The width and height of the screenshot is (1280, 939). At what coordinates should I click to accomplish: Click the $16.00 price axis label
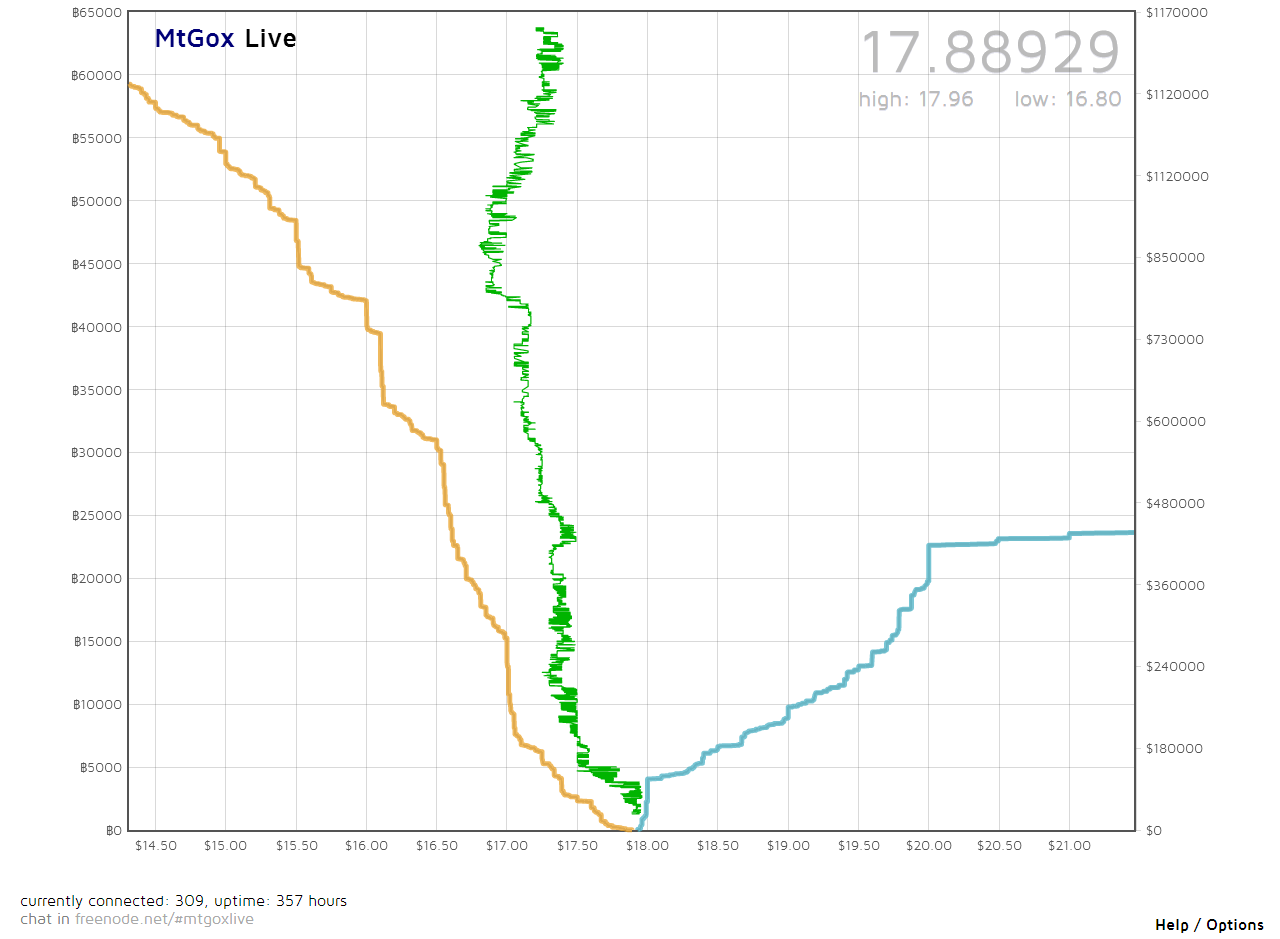click(366, 846)
